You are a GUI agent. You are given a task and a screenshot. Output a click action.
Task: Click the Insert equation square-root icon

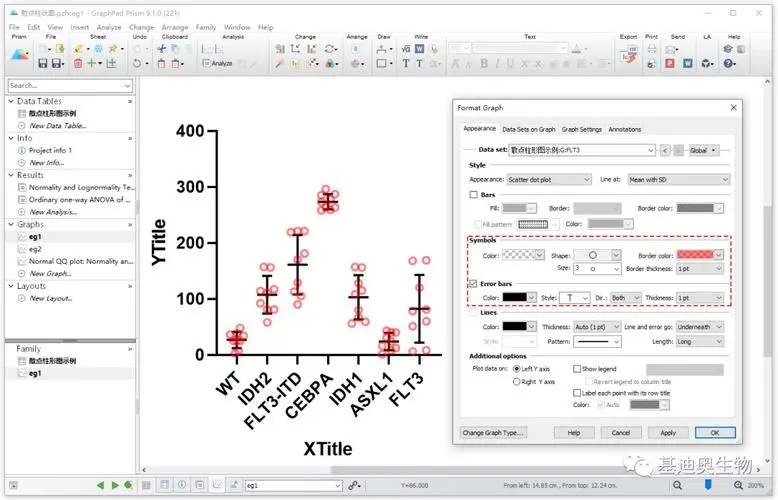point(406,49)
